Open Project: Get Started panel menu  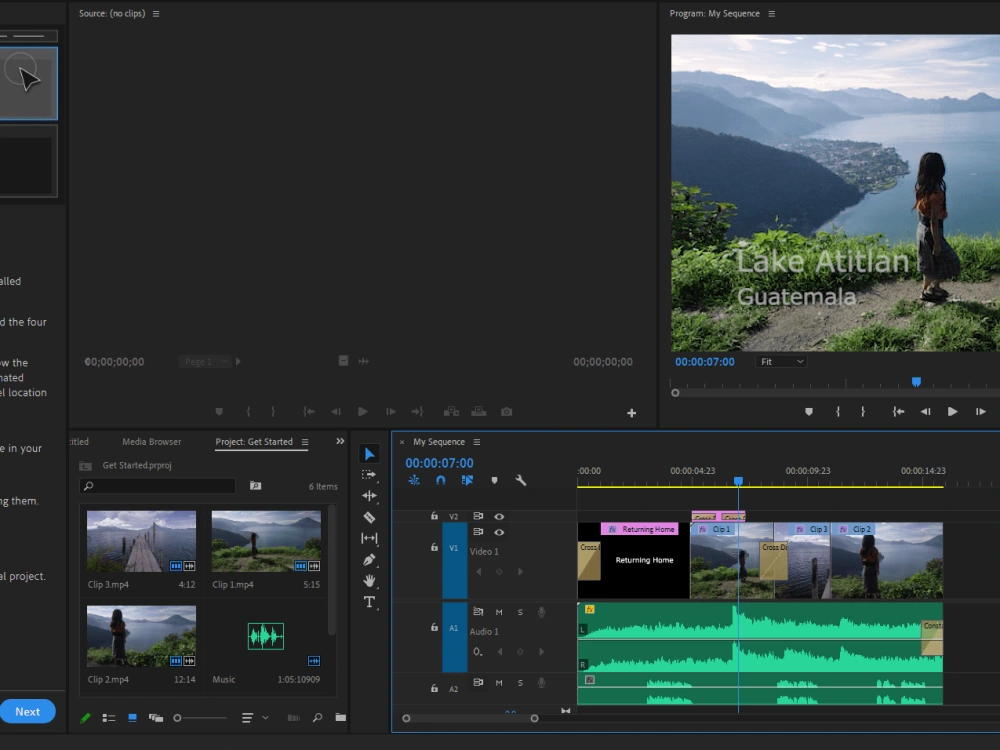305,442
